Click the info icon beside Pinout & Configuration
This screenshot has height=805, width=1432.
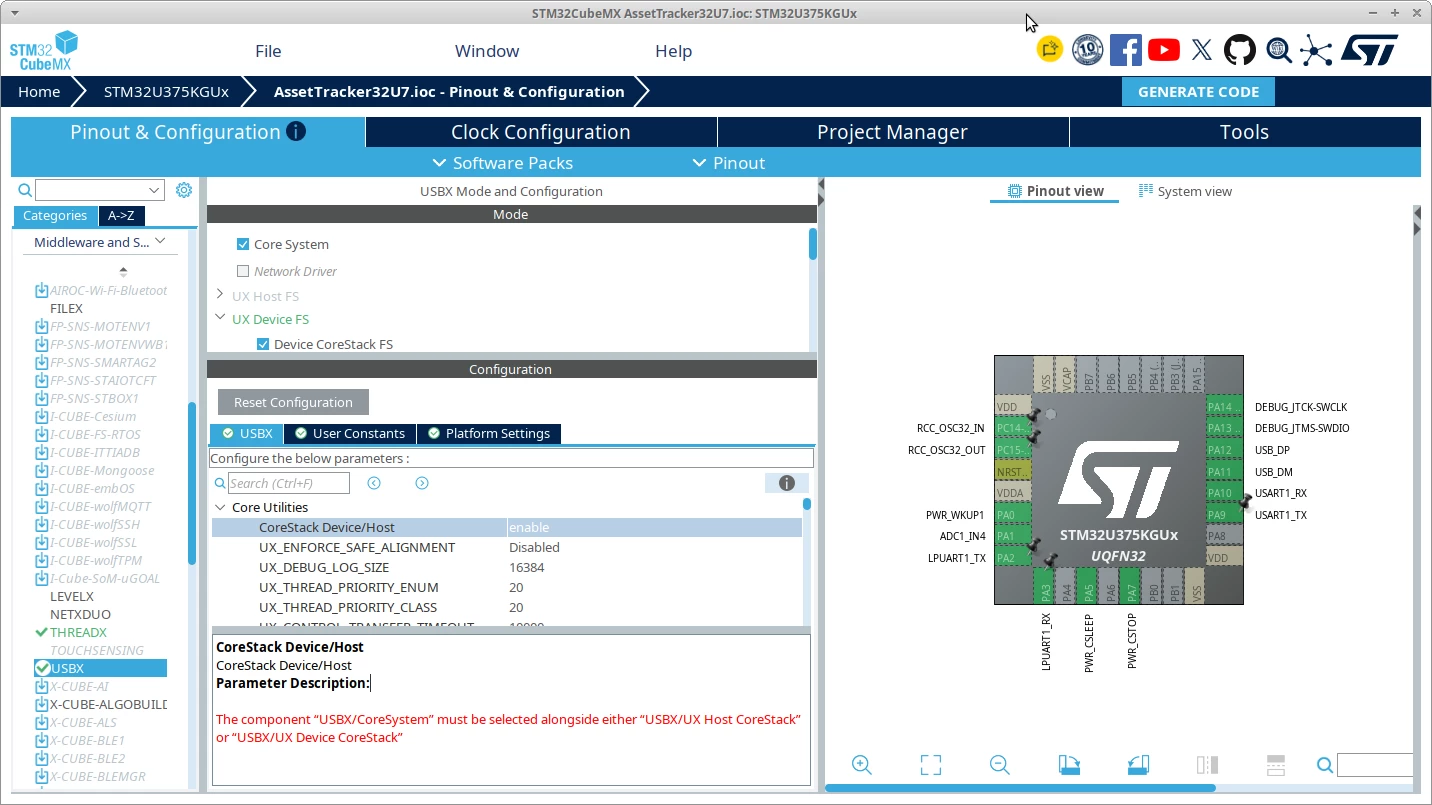295,131
